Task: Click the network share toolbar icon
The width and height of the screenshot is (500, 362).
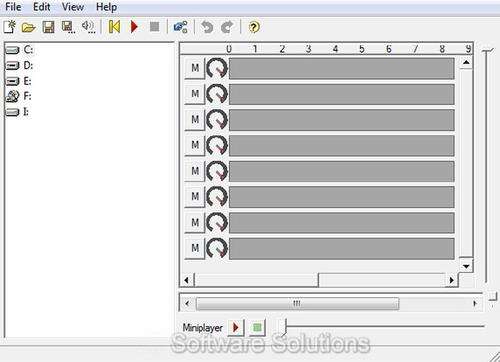Action: tap(181, 27)
